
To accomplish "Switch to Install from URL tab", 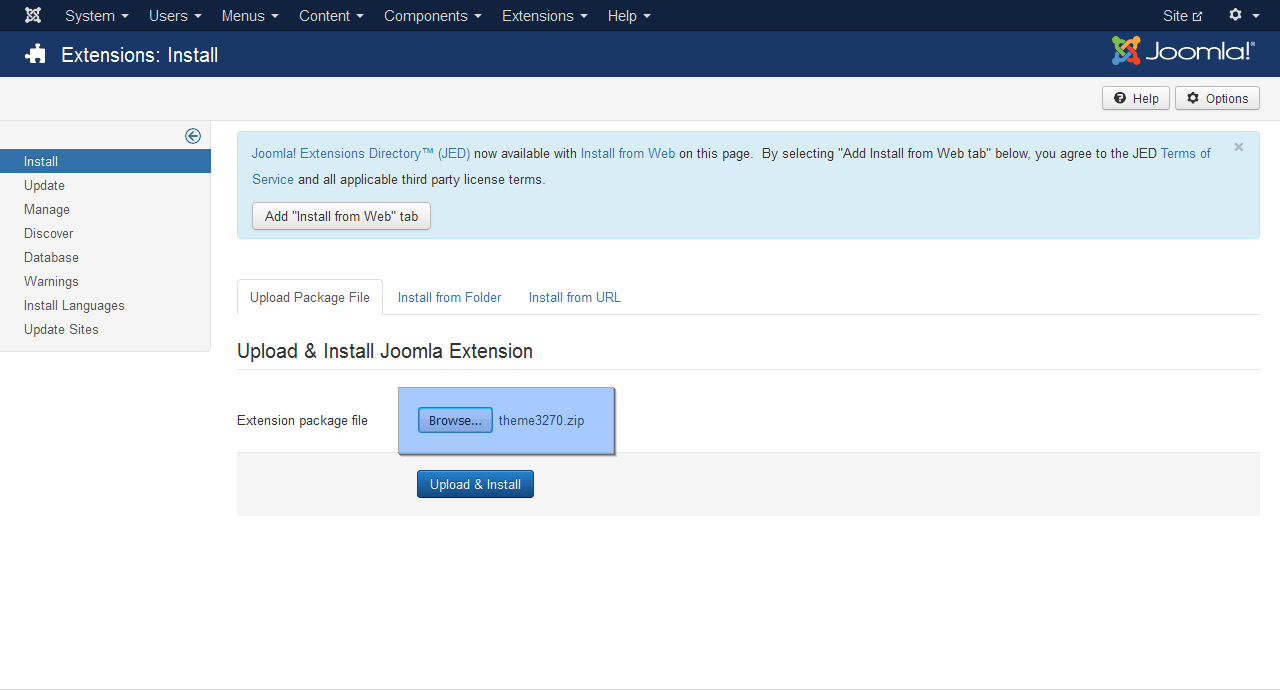I will click(575, 297).
